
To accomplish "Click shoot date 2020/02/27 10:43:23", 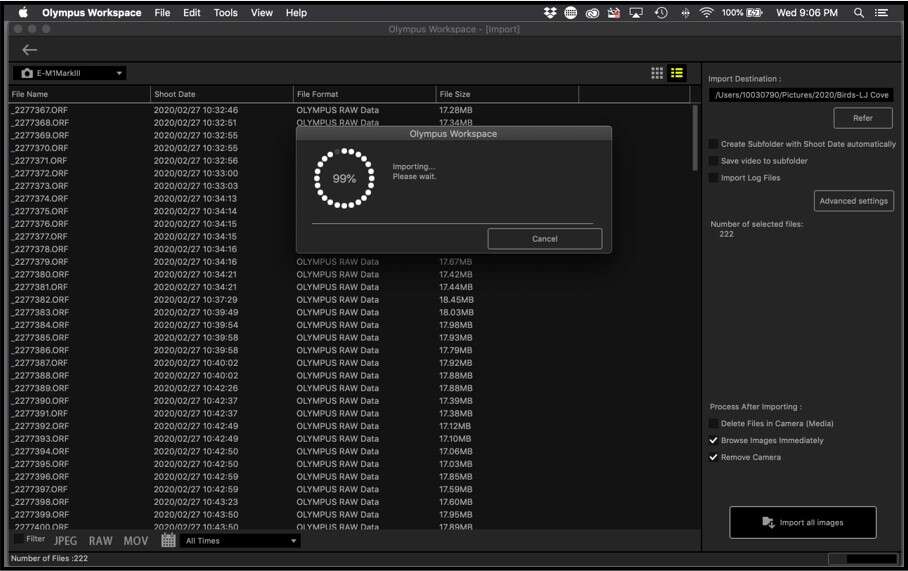I will click(x=196, y=502).
